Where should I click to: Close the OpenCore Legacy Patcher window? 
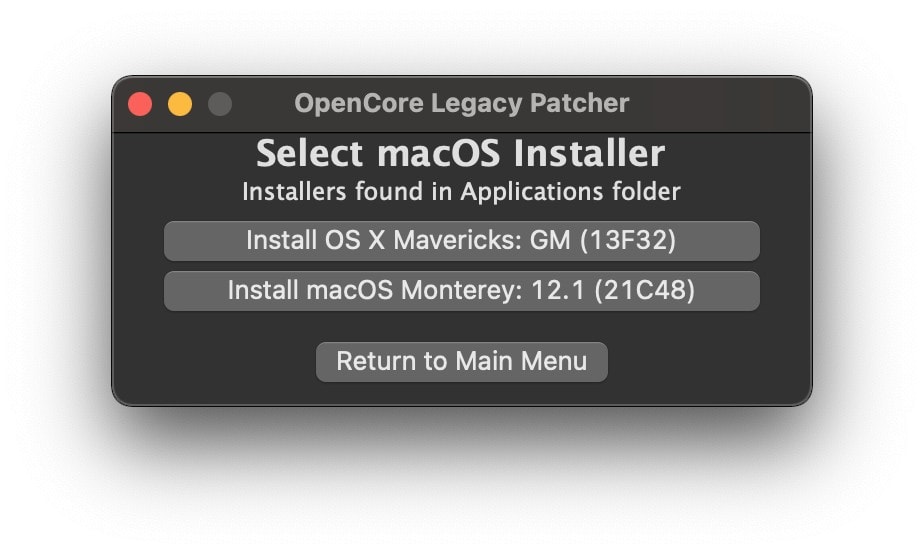pyautogui.click(x=140, y=104)
